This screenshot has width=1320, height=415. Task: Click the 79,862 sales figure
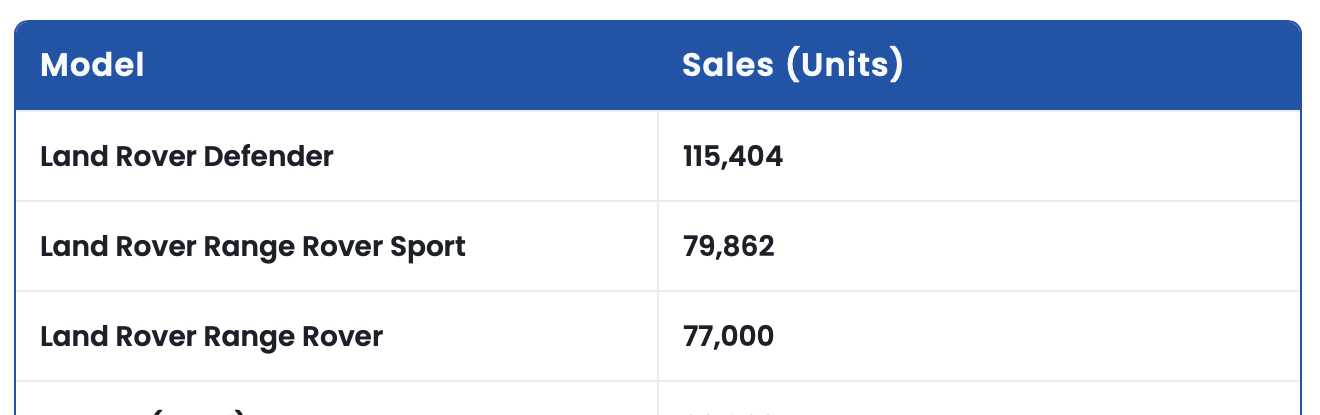[x=728, y=246]
